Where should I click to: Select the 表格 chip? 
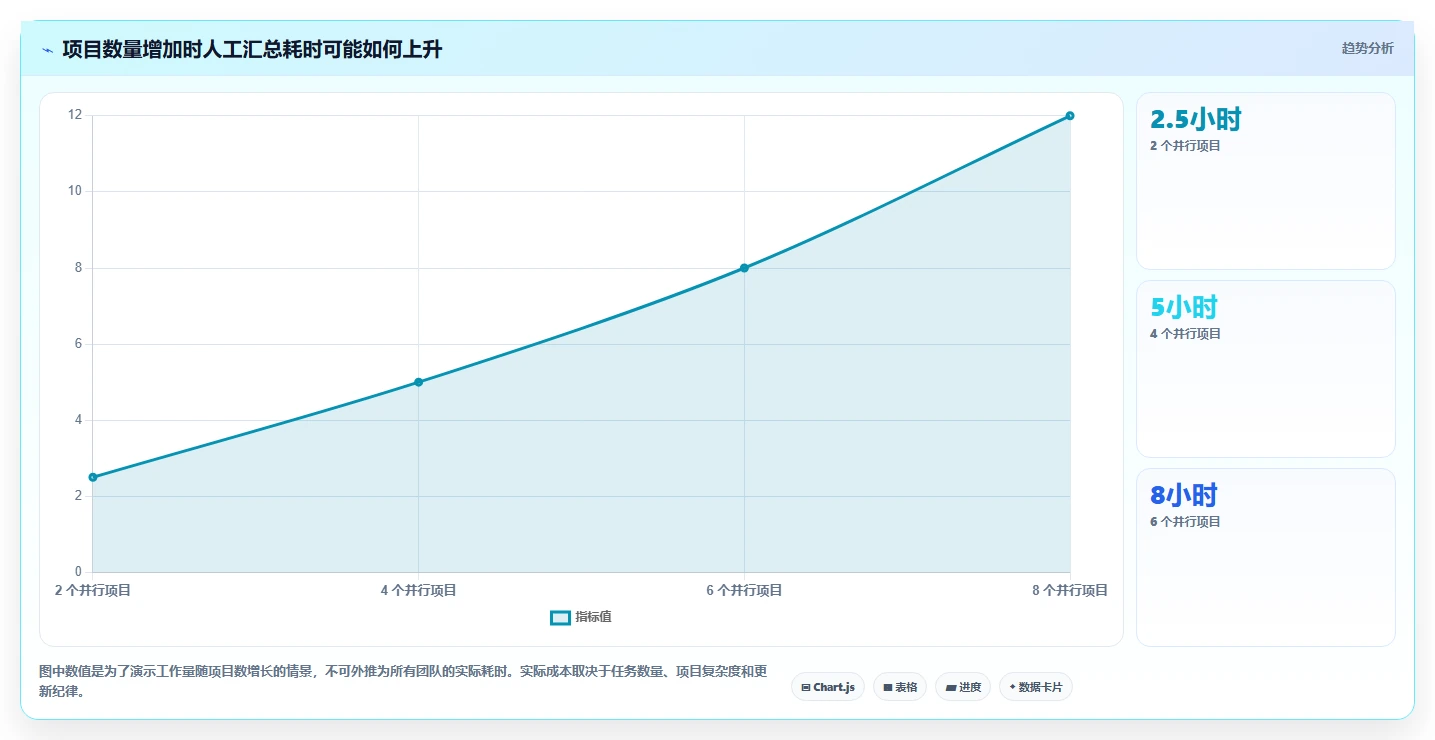900,687
